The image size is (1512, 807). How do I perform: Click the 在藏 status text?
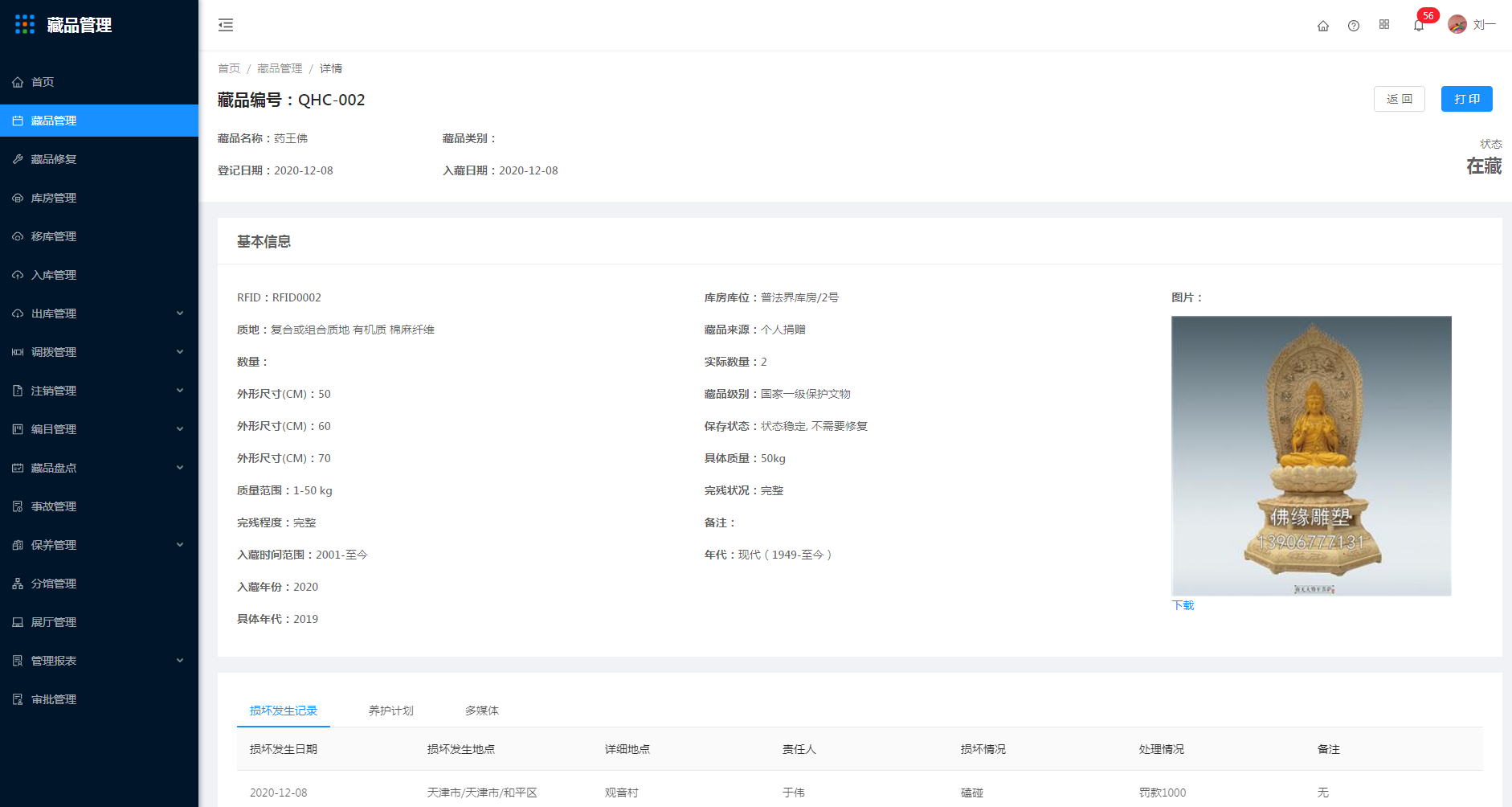point(1484,166)
